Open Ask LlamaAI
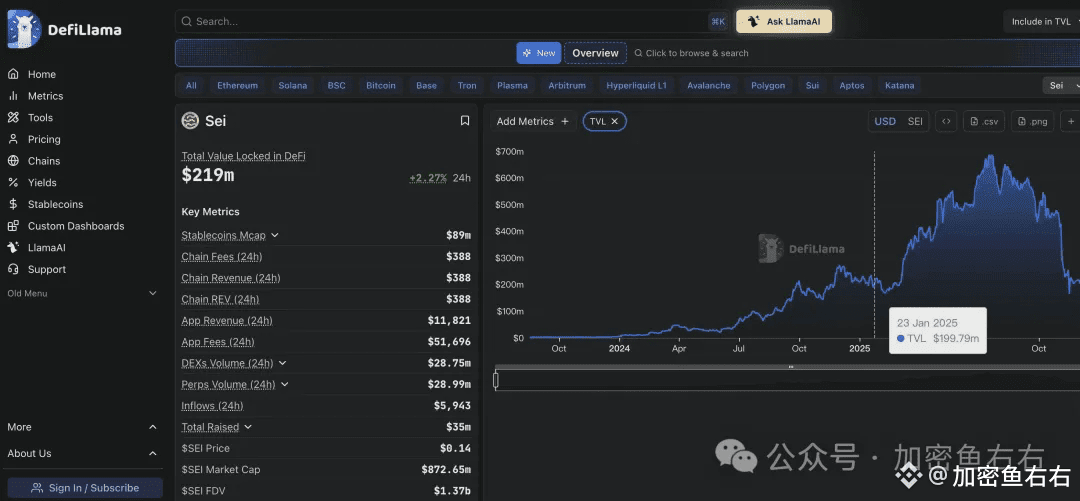Image resolution: width=1080 pixels, height=501 pixels. point(783,21)
